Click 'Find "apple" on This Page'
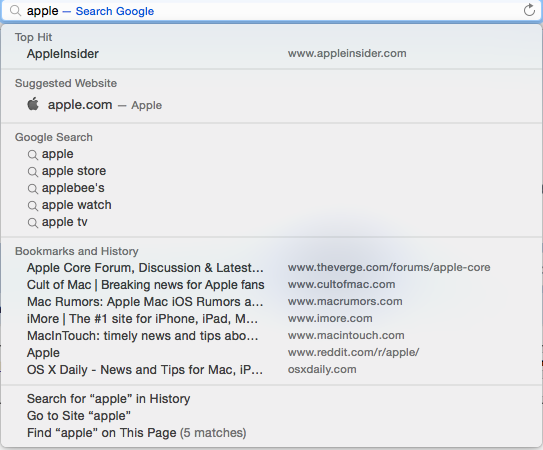Viewport: 543px width, 450px height. pyautogui.click(x=272, y=433)
